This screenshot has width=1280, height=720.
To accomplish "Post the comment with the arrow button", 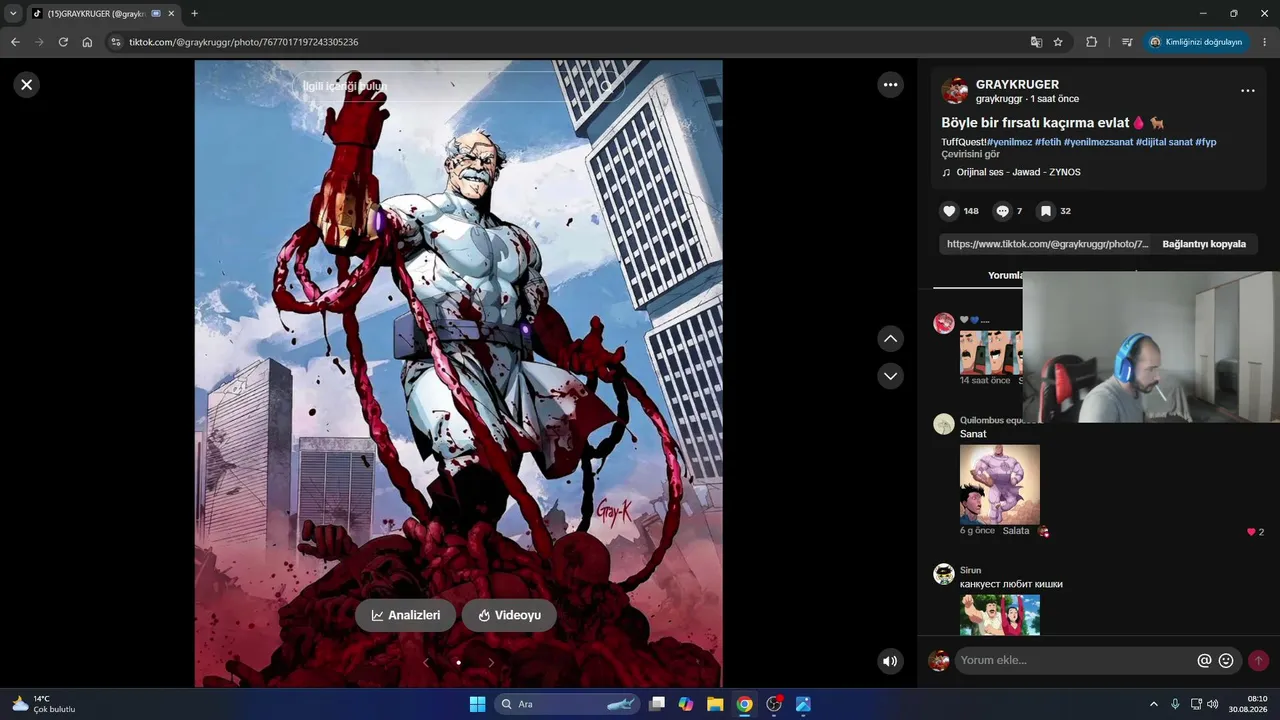I will pos(1258,660).
